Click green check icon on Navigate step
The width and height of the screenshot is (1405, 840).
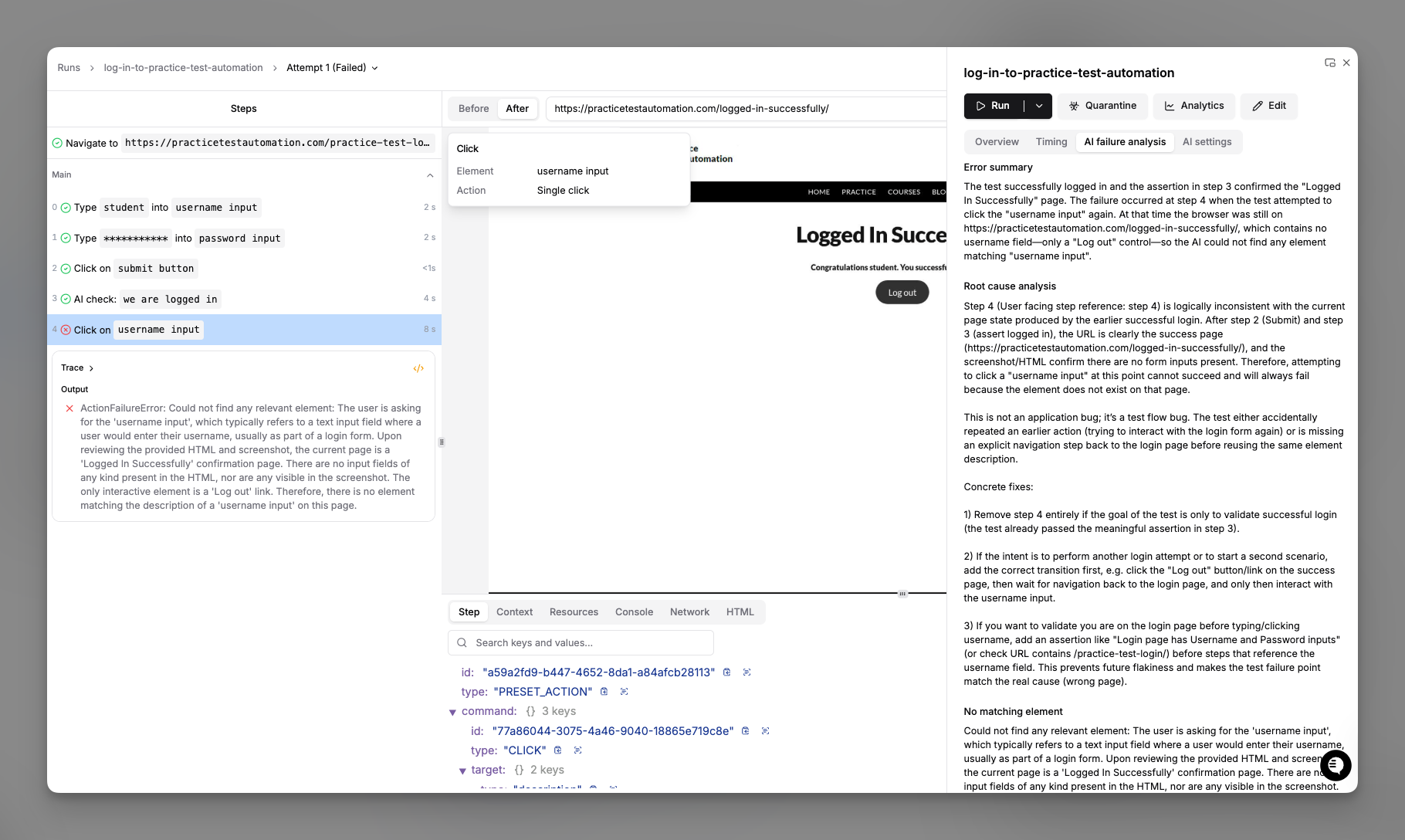coord(57,143)
